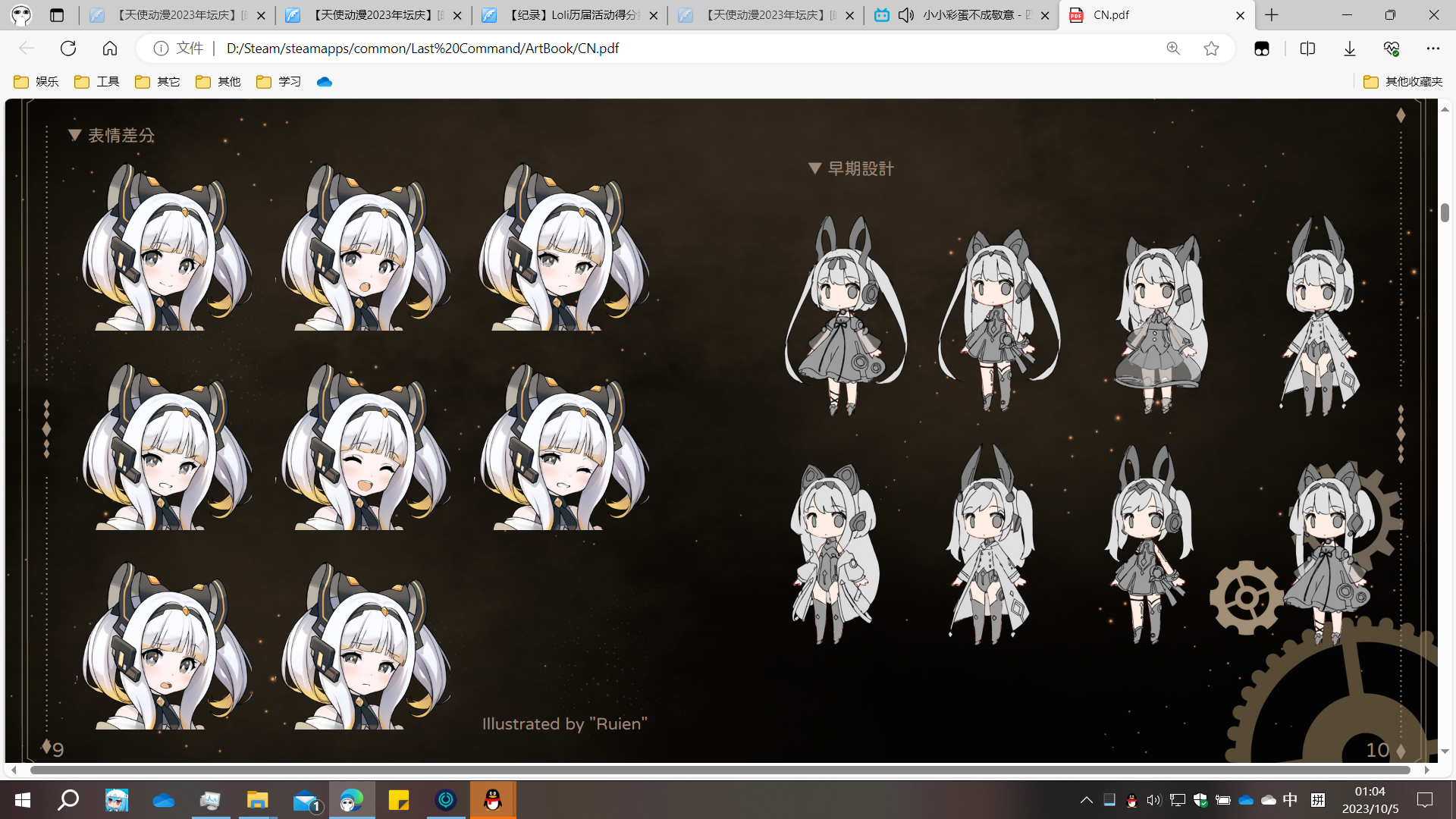Open a new browser tab
The width and height of the screenshot is (1456, 819).
1272,15
